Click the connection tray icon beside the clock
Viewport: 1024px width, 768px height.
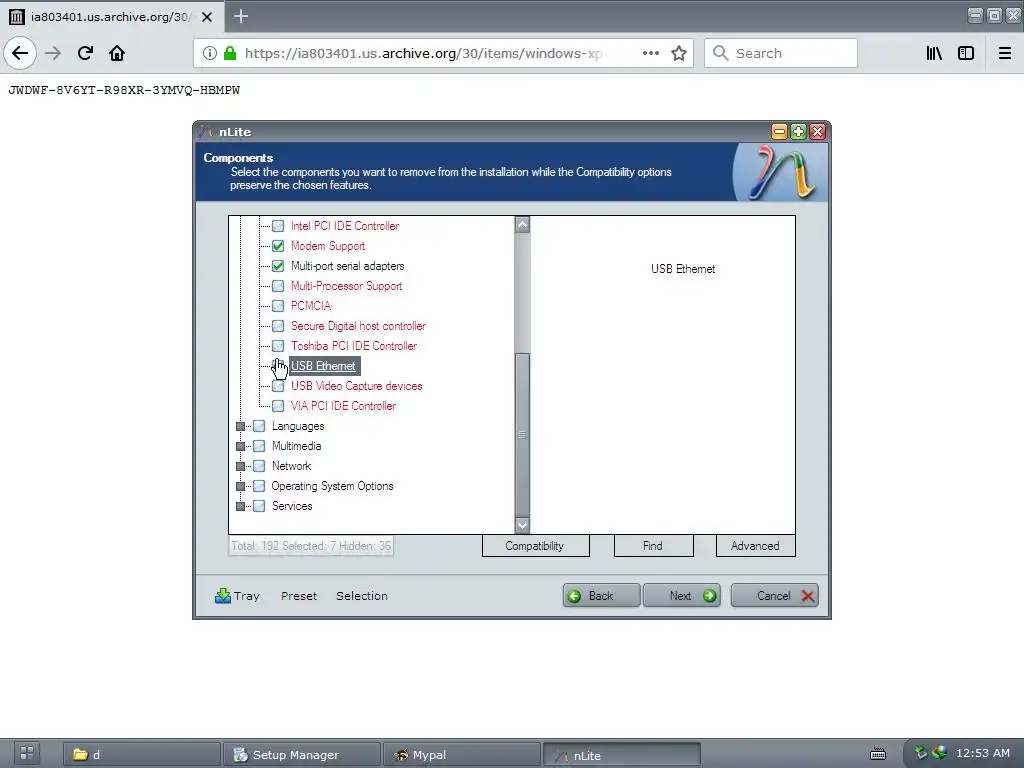point(939,753)
